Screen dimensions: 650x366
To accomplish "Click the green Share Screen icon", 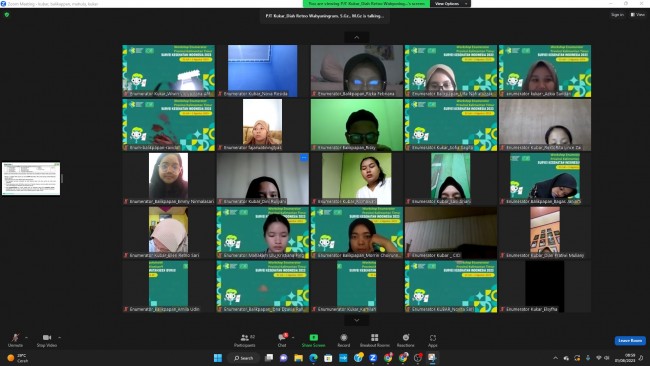I will 313,338.
